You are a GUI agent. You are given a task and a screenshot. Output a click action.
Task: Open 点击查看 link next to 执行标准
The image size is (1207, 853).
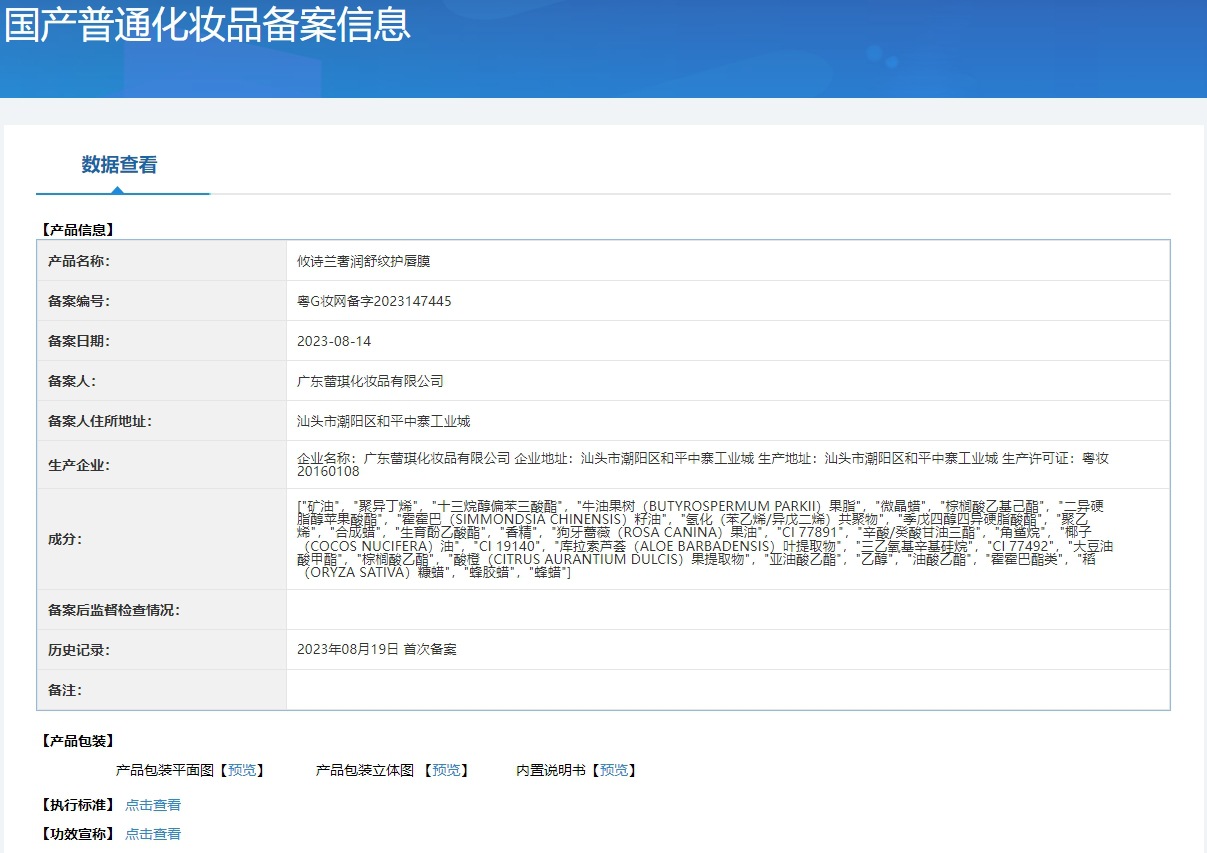coord(153,805)
